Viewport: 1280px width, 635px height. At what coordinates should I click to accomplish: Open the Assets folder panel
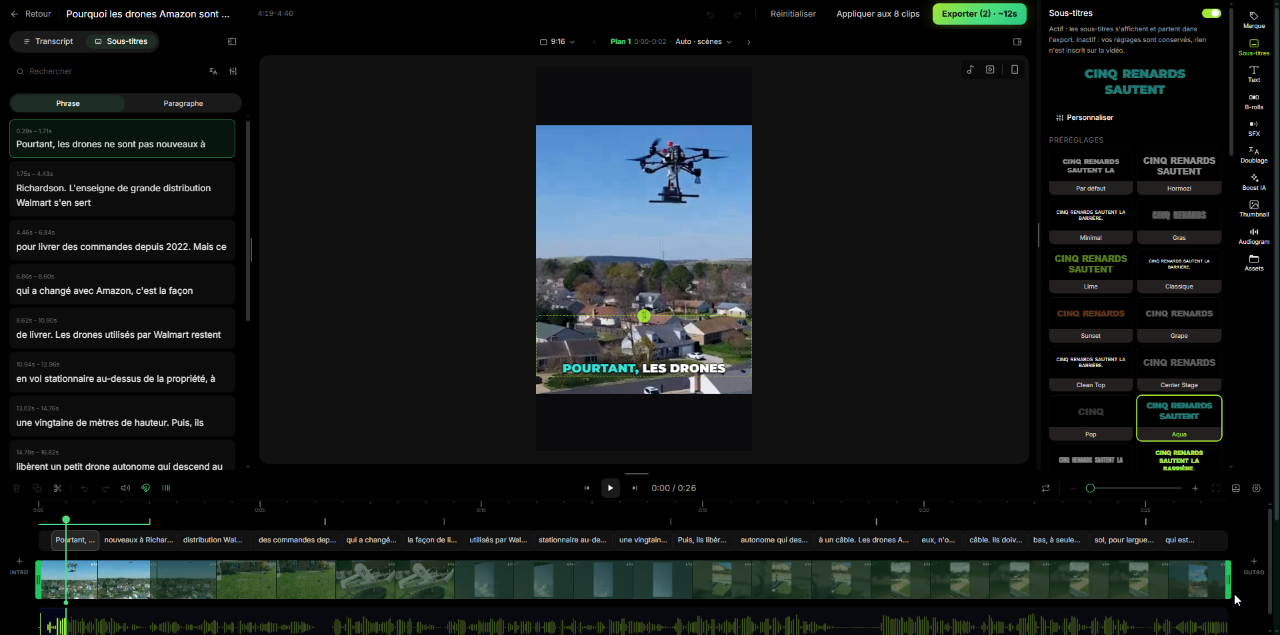[1254, 263]
